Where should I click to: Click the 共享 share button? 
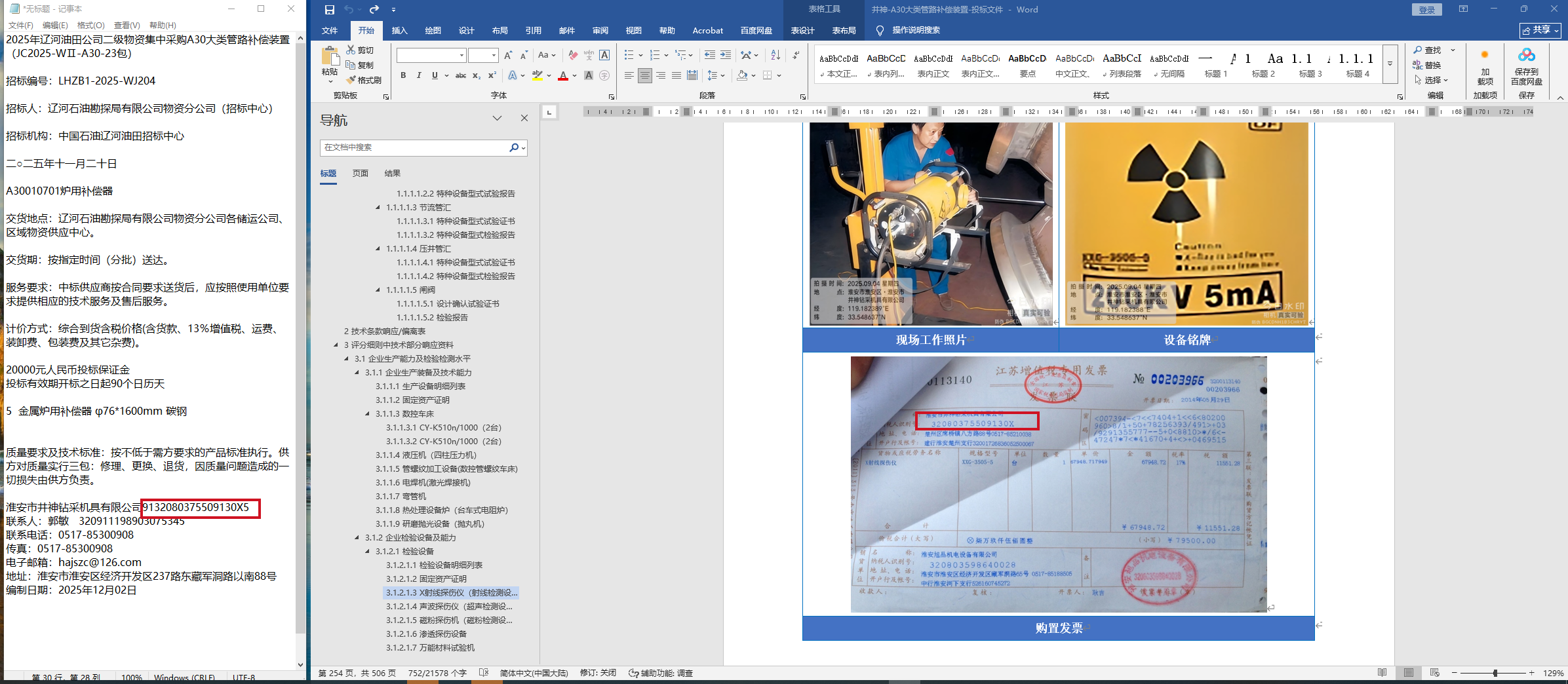pyautogui.click(x=1540, y=30)
